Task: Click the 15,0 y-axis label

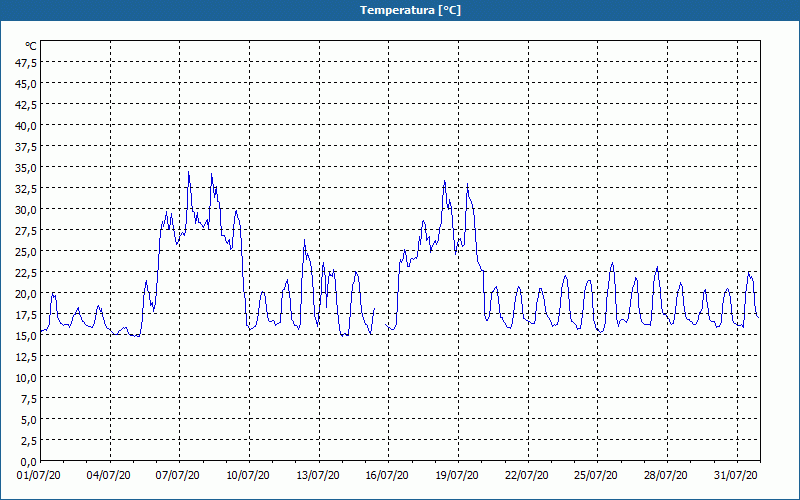Action: pos(27,336)
